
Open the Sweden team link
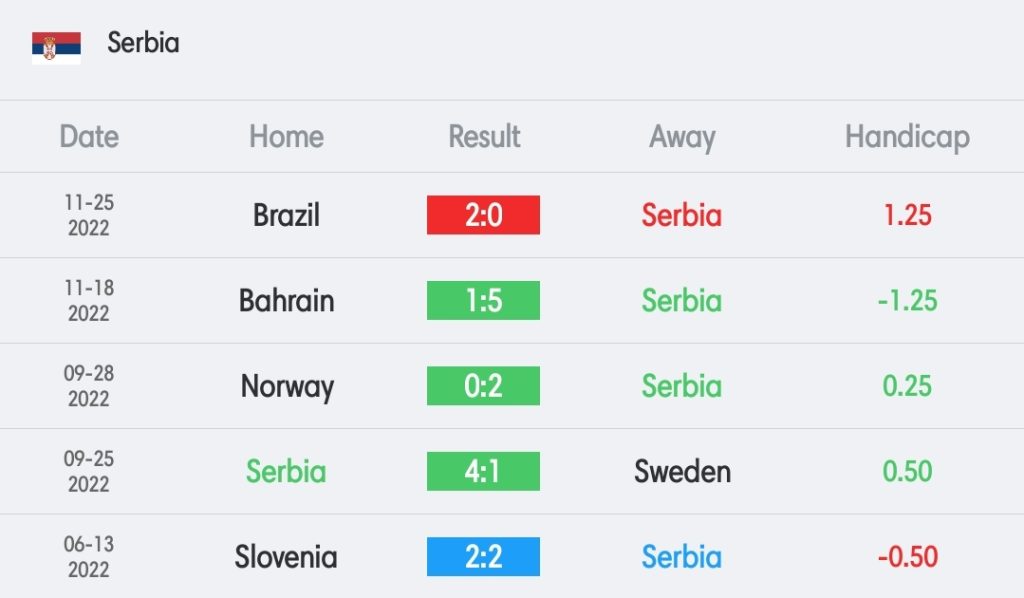coord(682,471)
